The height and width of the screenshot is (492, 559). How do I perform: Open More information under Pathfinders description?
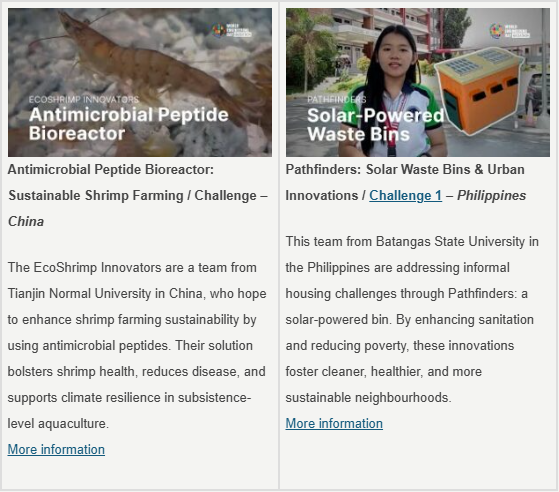pyautogui.click(x=334, y=424)
